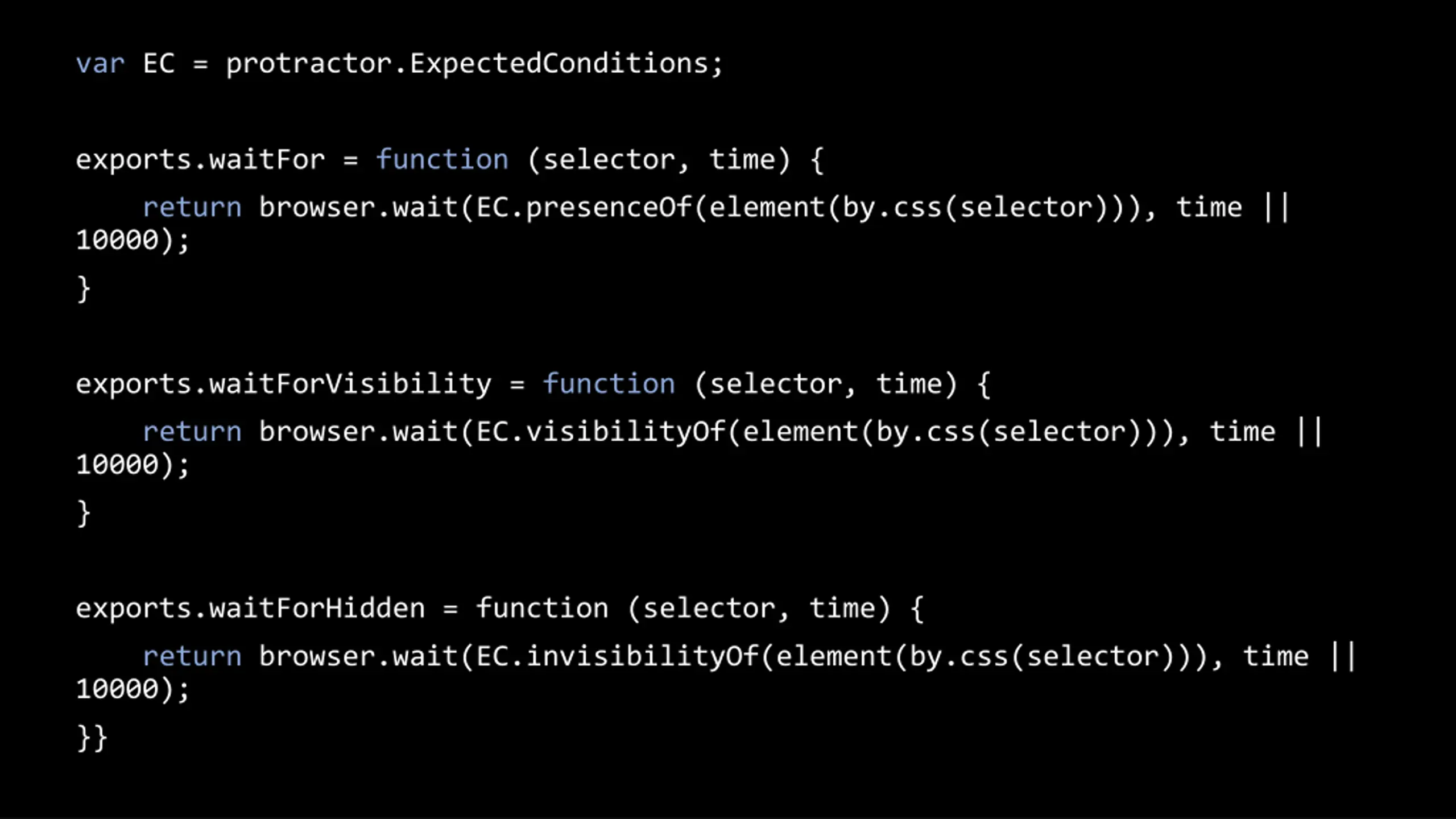Click the closing brace after waitForVisibility function
Image resolution: width=1456 pixels, height=819 pixels.
click(x=84, y=514)
